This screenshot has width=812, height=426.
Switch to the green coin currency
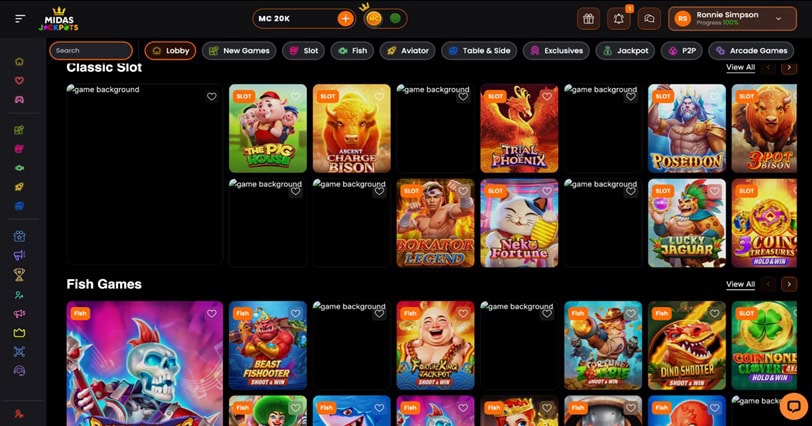click(395, 19)
